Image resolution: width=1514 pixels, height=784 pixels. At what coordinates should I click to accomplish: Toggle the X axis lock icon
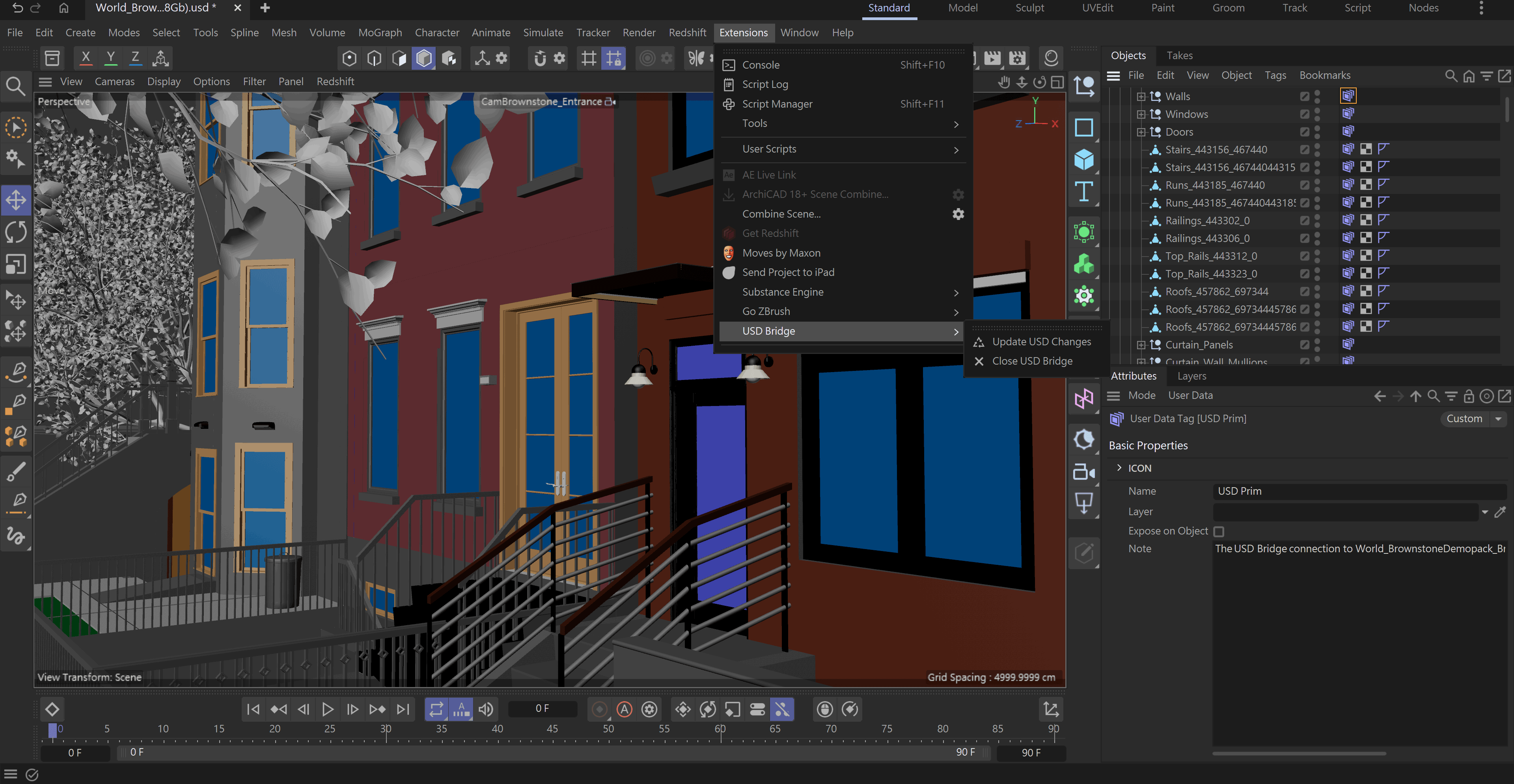point(86,58)
